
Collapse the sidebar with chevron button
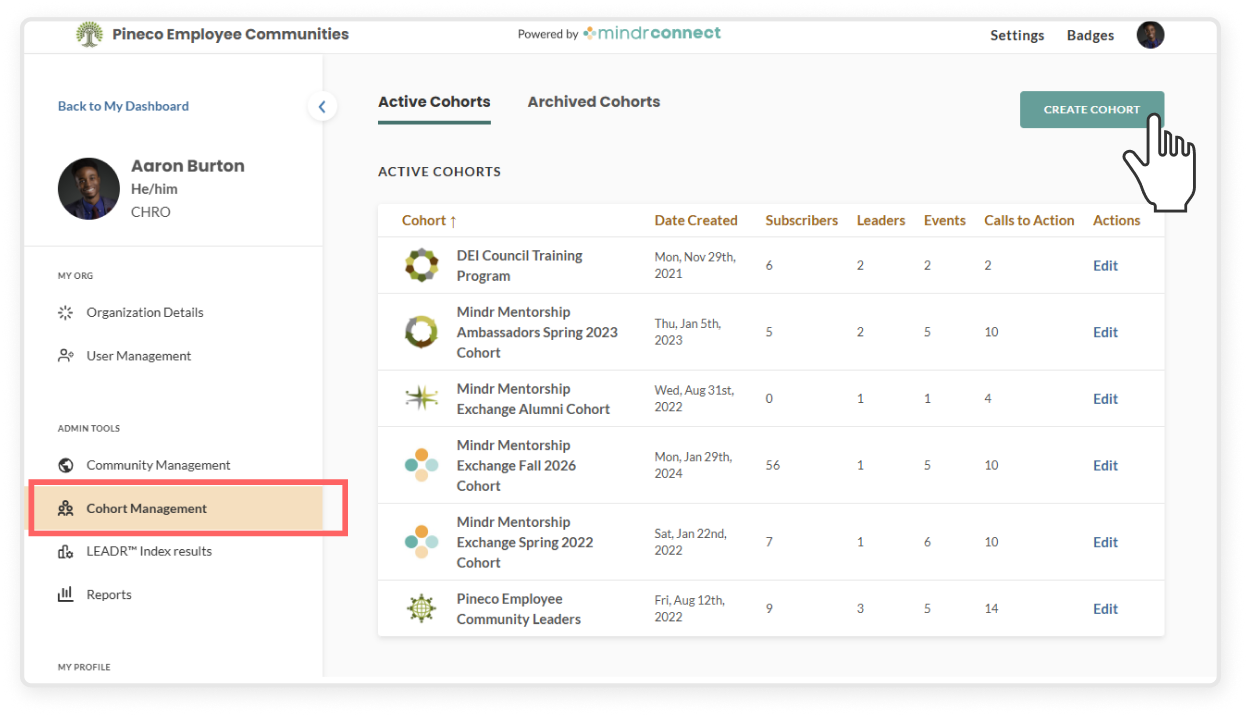(322, 106)
